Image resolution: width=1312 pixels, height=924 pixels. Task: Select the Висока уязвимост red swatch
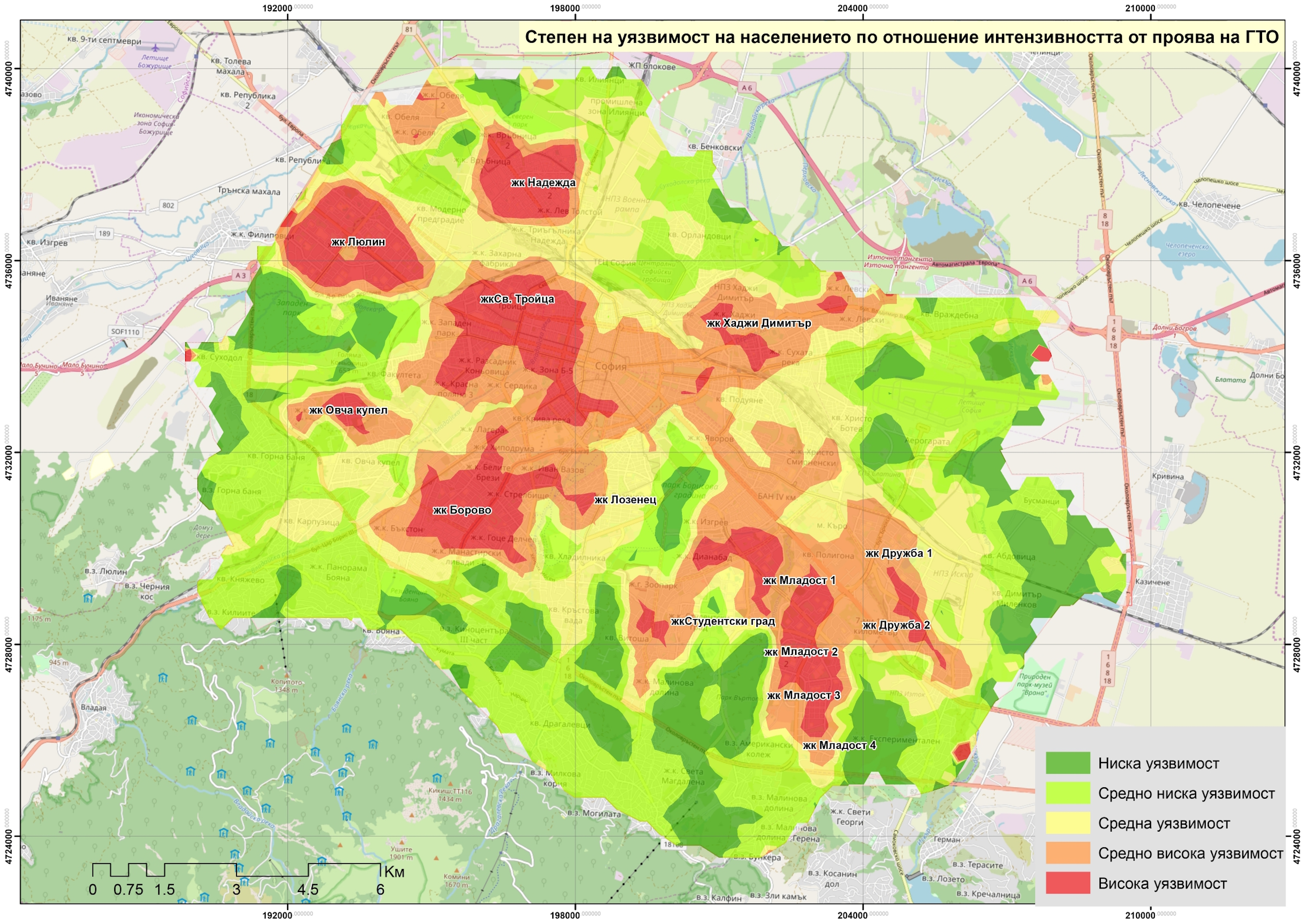[x=1068, y=883]
